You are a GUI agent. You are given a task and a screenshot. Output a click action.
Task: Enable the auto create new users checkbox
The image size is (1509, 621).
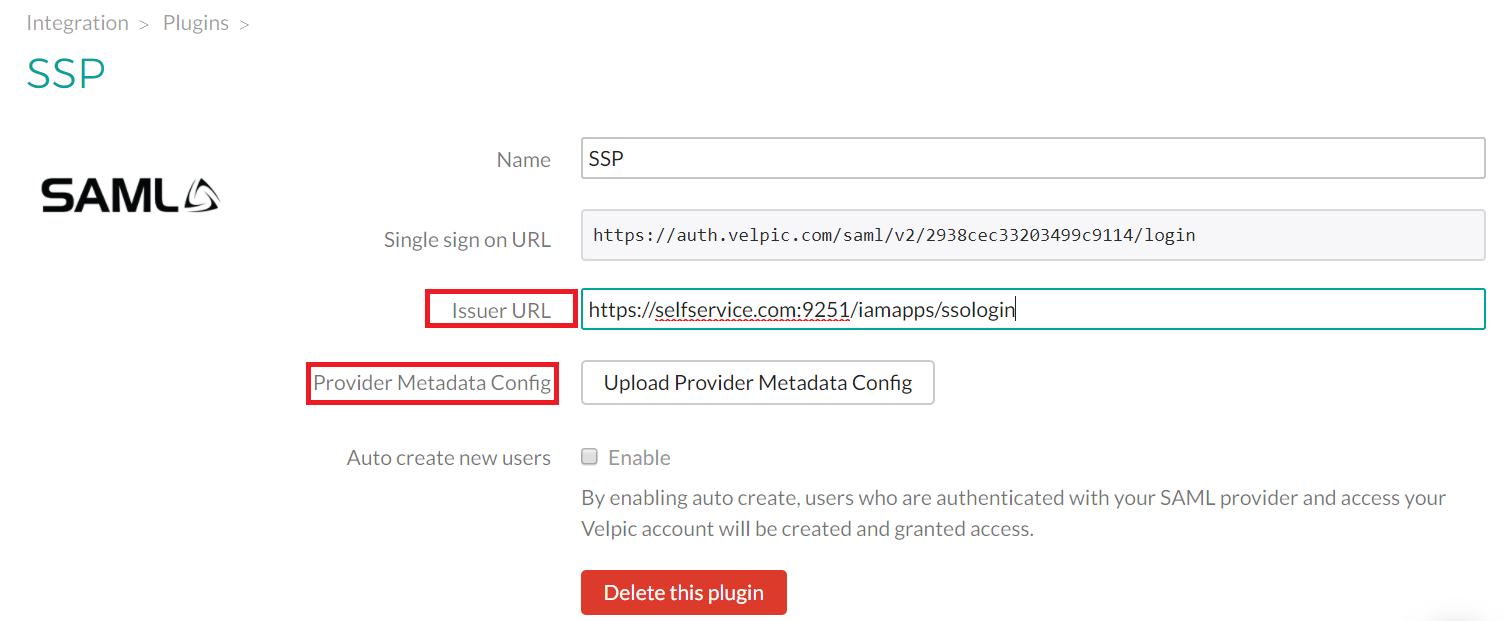pos(590,457)
